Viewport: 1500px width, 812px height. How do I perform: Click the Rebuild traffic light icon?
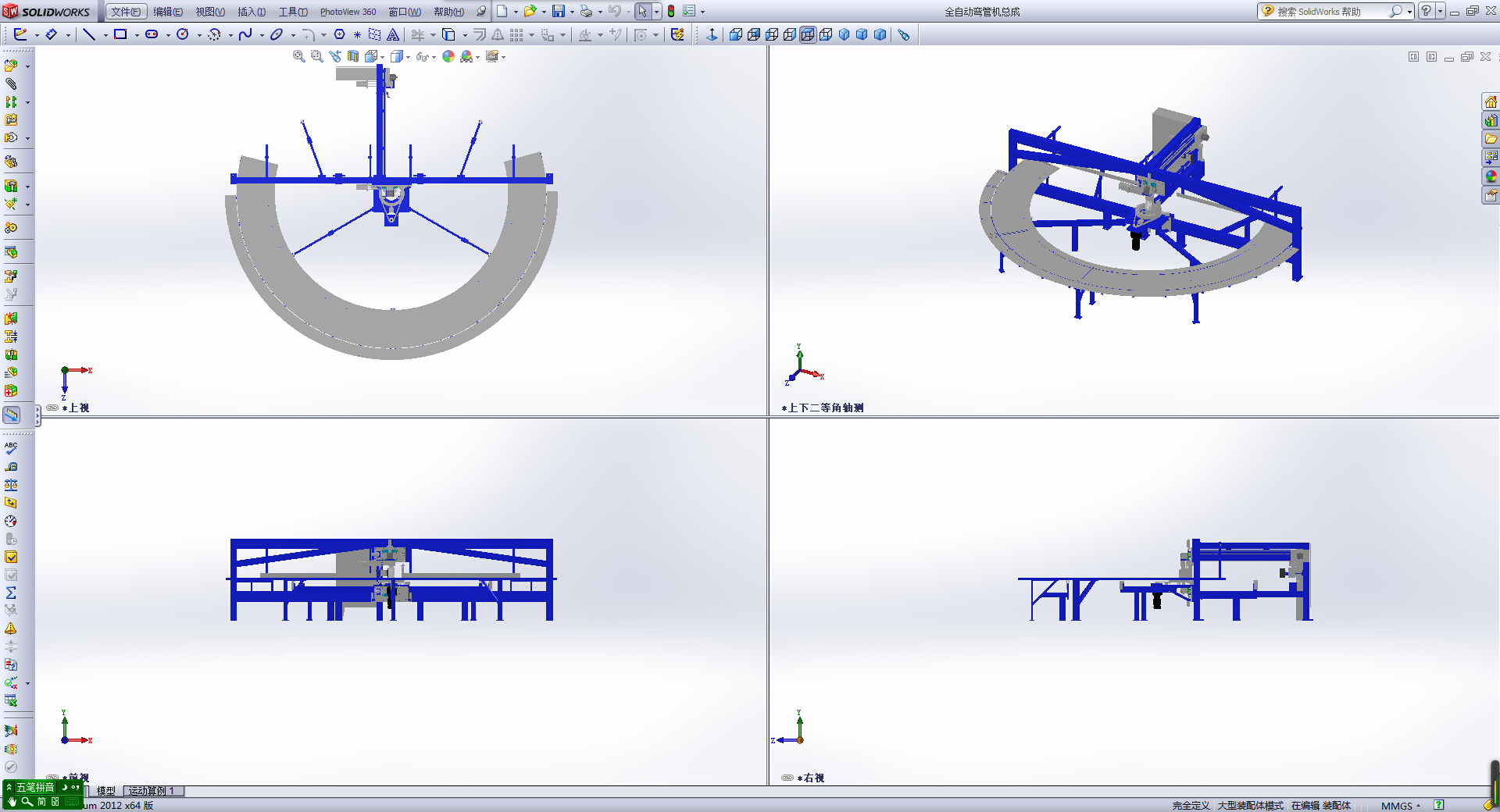click(x=670, y=12)
